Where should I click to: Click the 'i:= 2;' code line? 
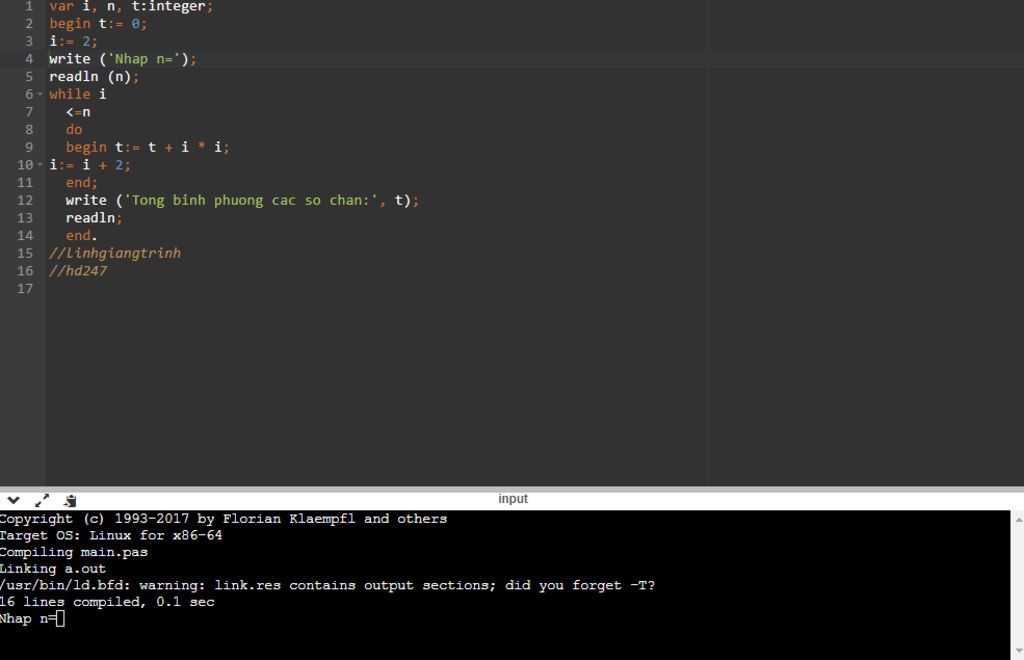point(73,41)
